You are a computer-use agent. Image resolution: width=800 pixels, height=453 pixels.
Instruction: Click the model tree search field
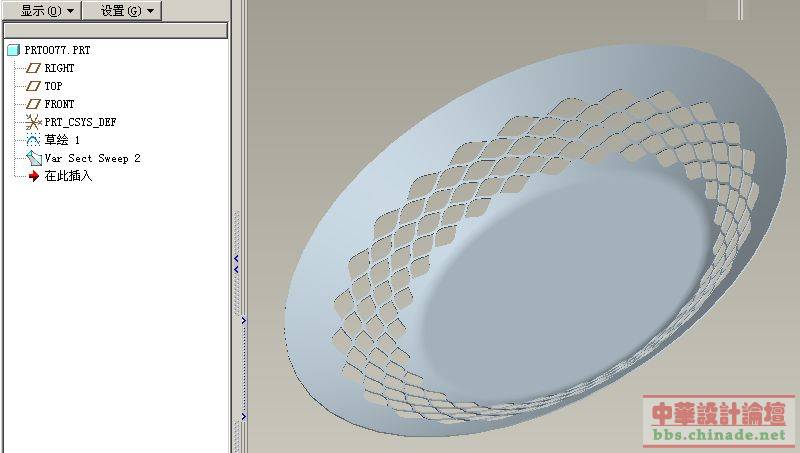pos(115,31)
